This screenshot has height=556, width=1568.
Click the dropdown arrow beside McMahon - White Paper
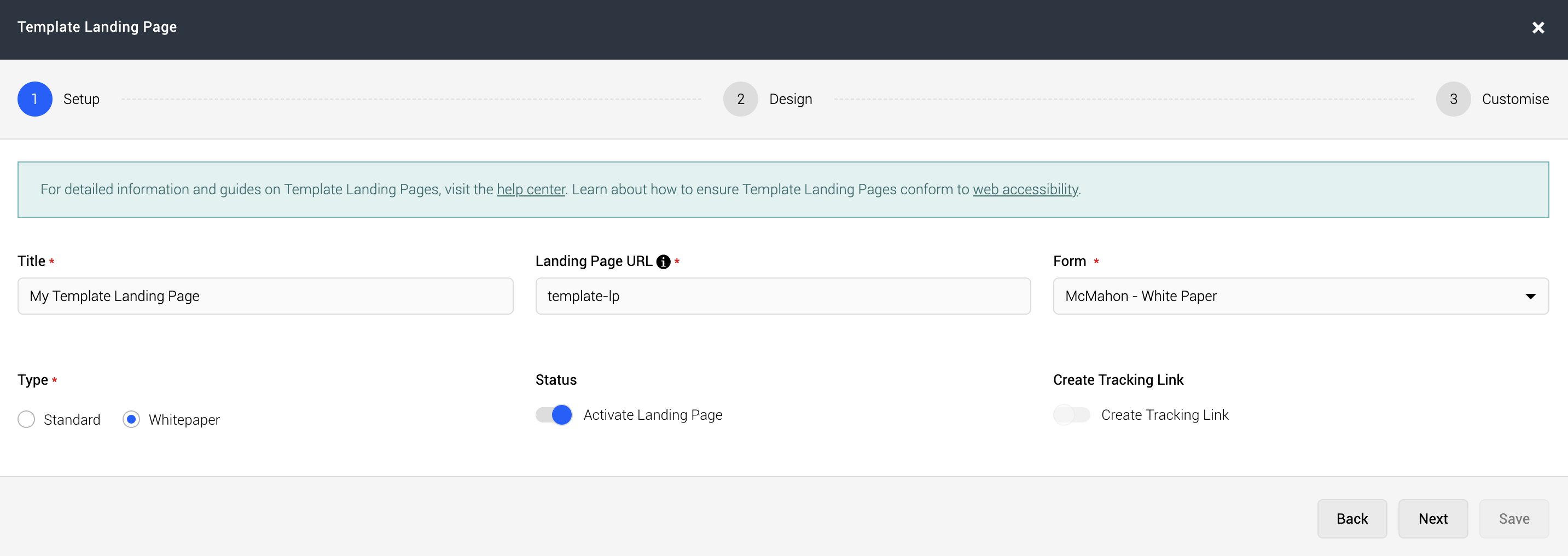(1530, 297)
